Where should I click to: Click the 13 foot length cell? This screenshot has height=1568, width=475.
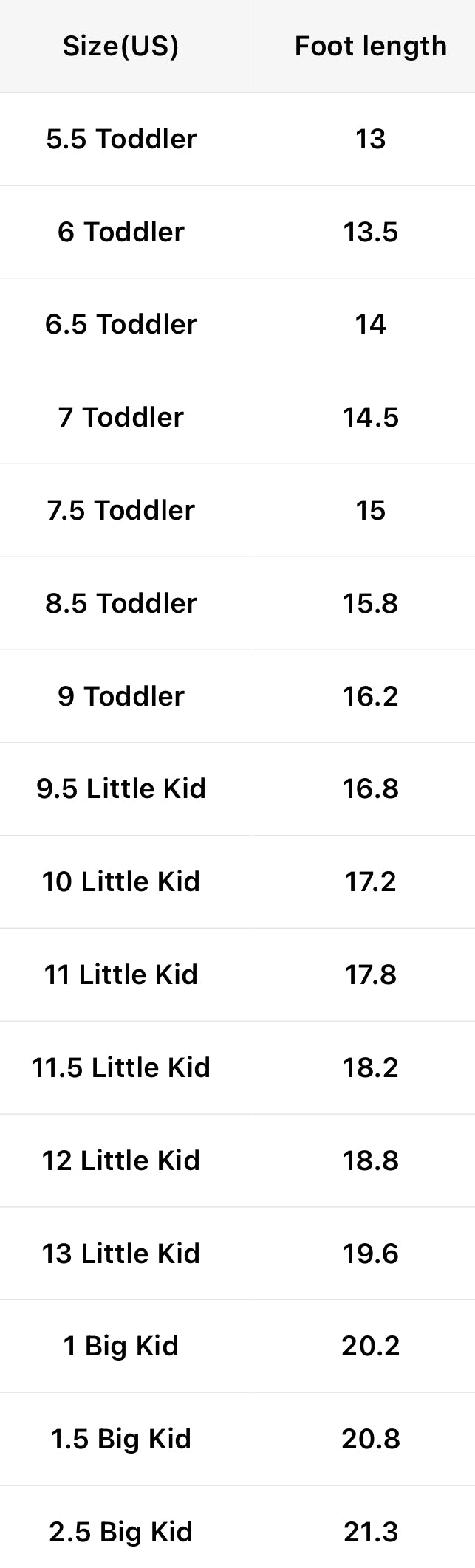(370, 139)
